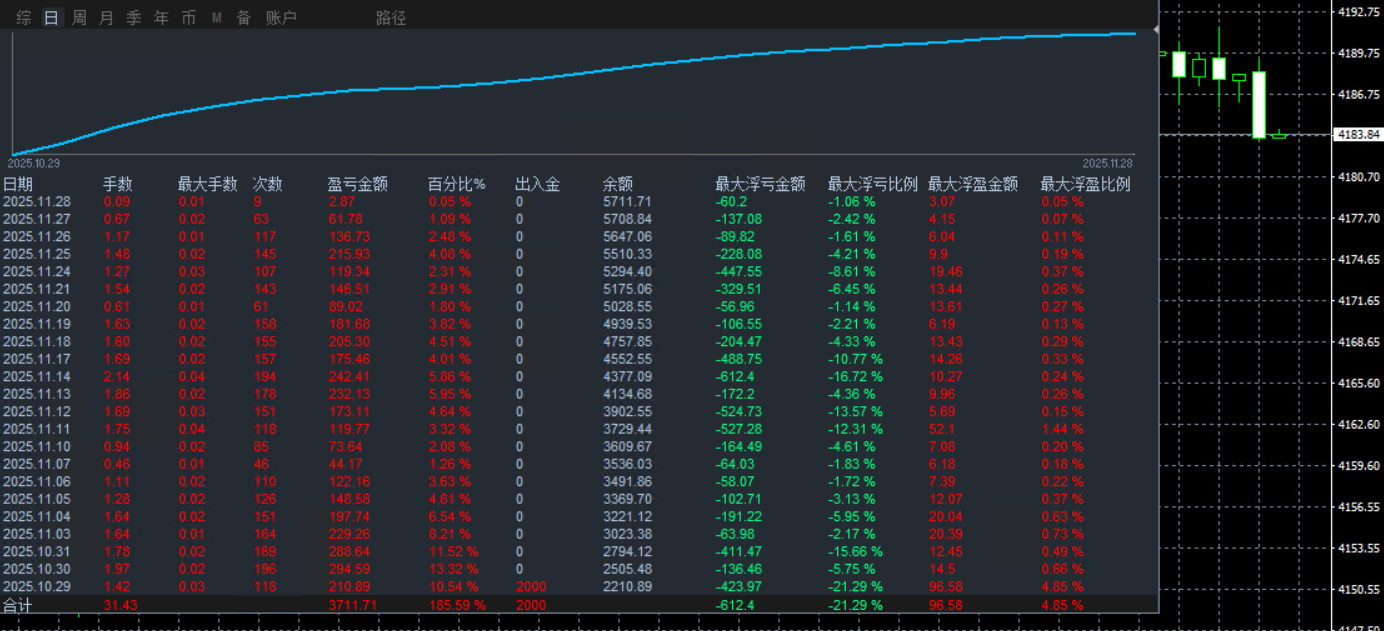Click the balance value 5711.71

click(627, 202)
